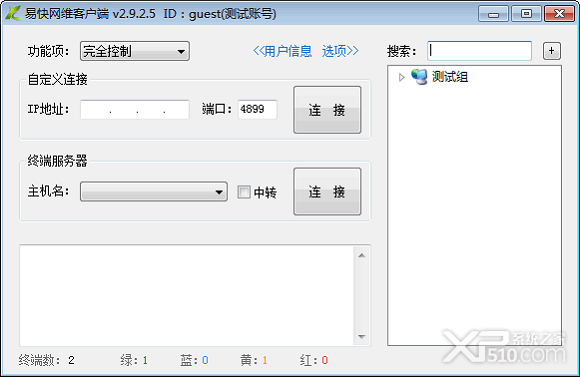580x377 pixels.
Task: Click the log area scroll up arrow
Action: (x=362, y=256)
